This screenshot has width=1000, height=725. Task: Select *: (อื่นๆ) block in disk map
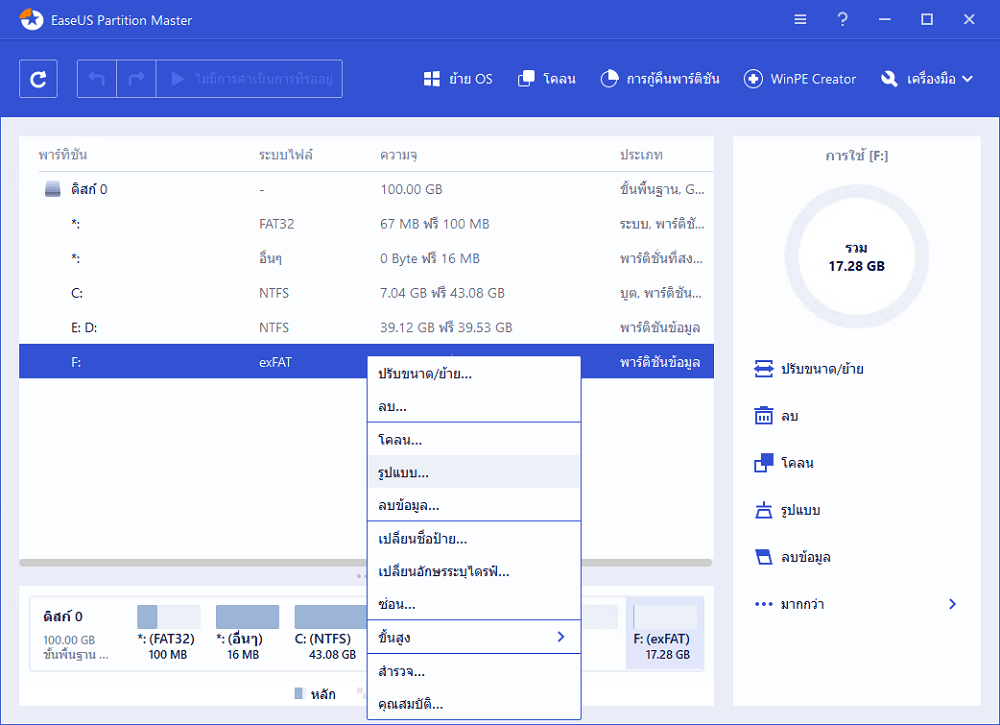coord(247,633)
